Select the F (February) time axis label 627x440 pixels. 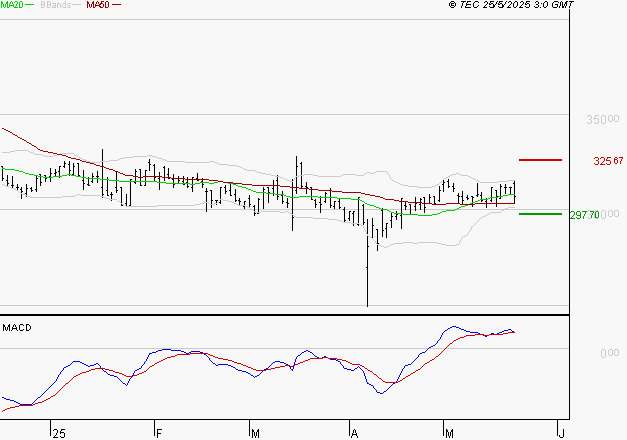(158, 433)
